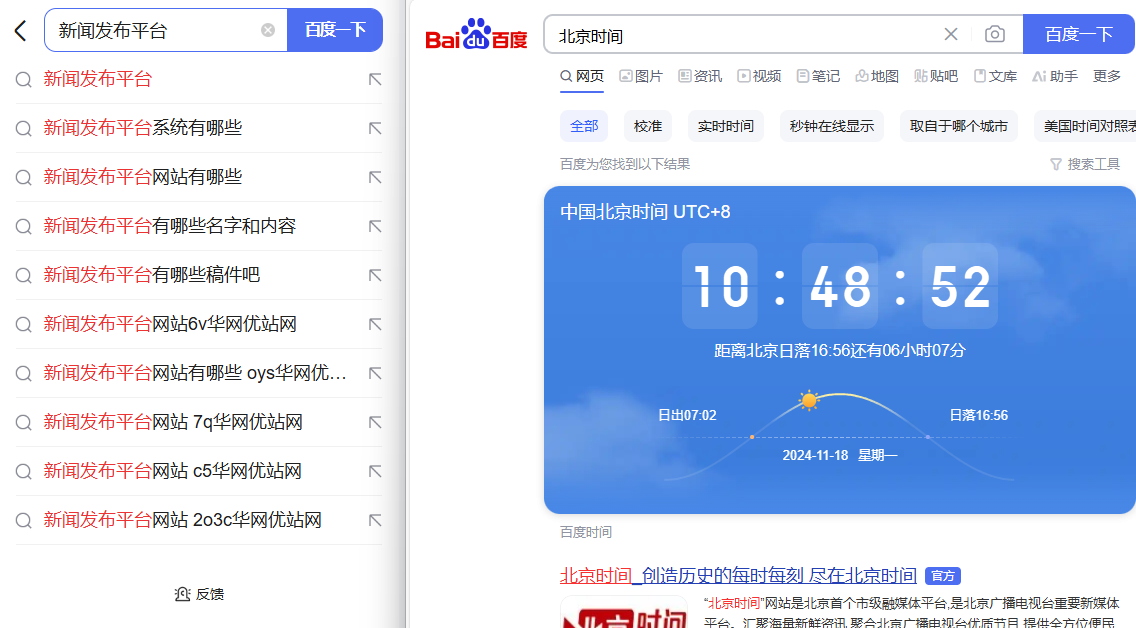Switch to 资讯 tab
The height and width of the screenshot is (628, 1136).
click(700, 76)
